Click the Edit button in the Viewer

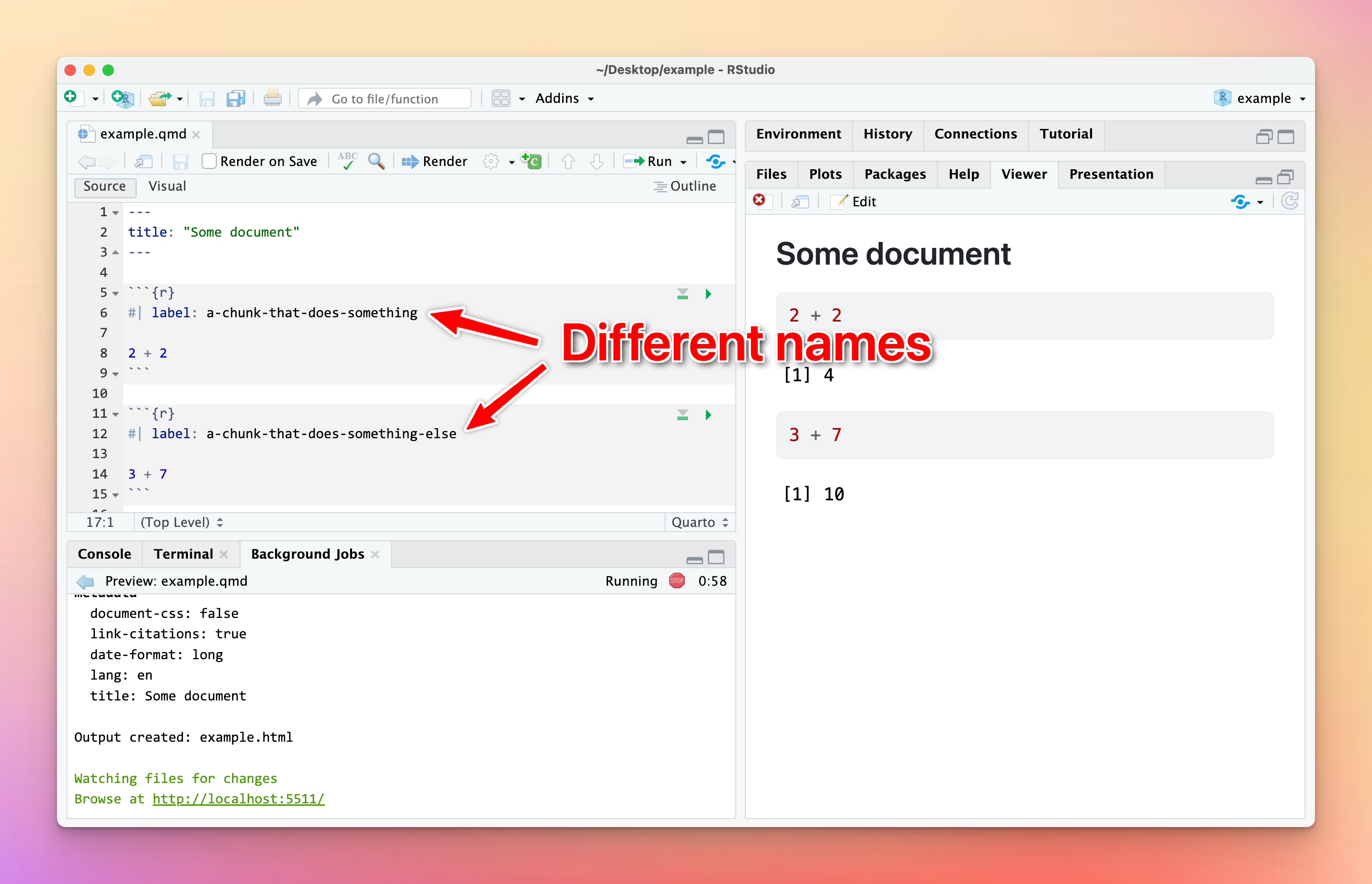click(x=855, y=202)
